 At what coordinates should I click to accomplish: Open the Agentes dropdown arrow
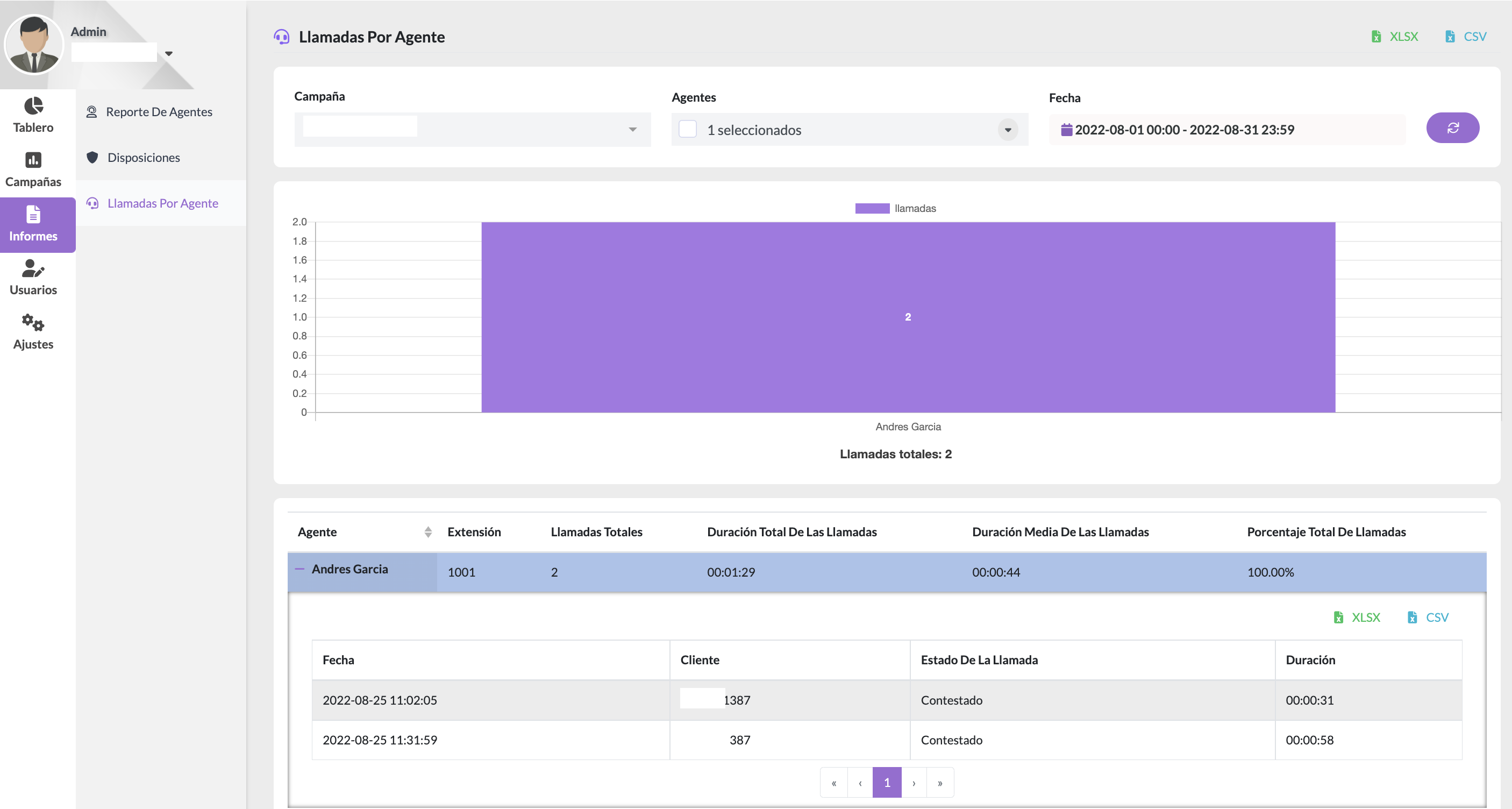(1007, 130)
